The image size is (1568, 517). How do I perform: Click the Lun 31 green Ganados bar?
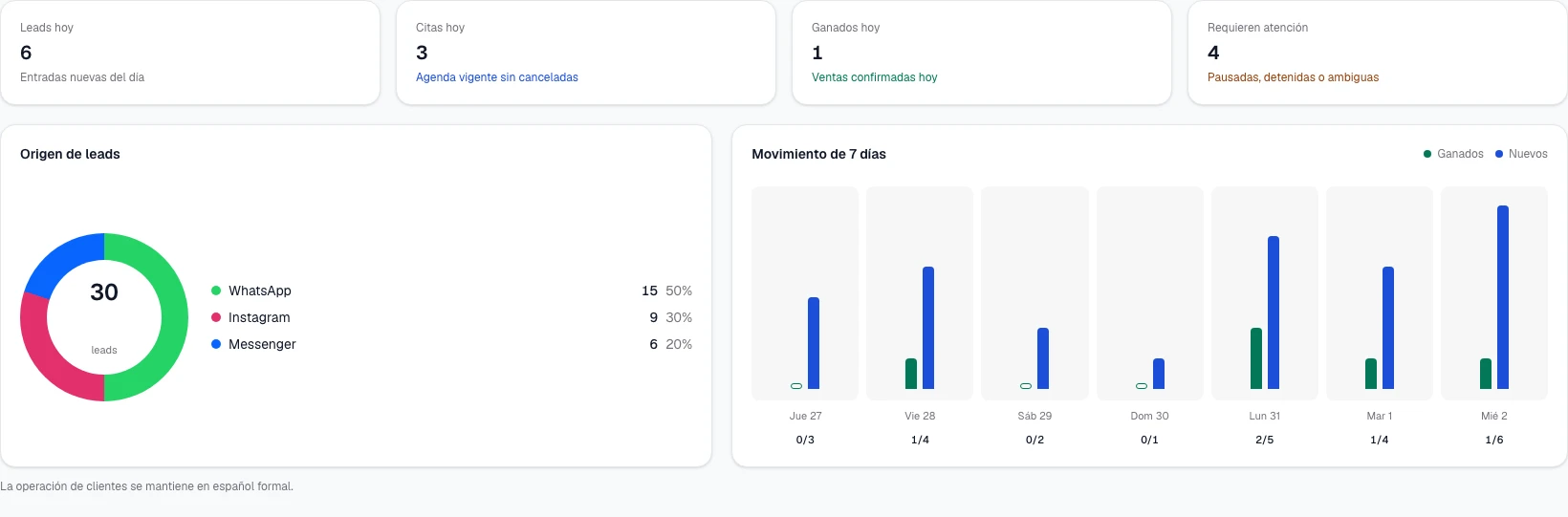[1256, 358]
